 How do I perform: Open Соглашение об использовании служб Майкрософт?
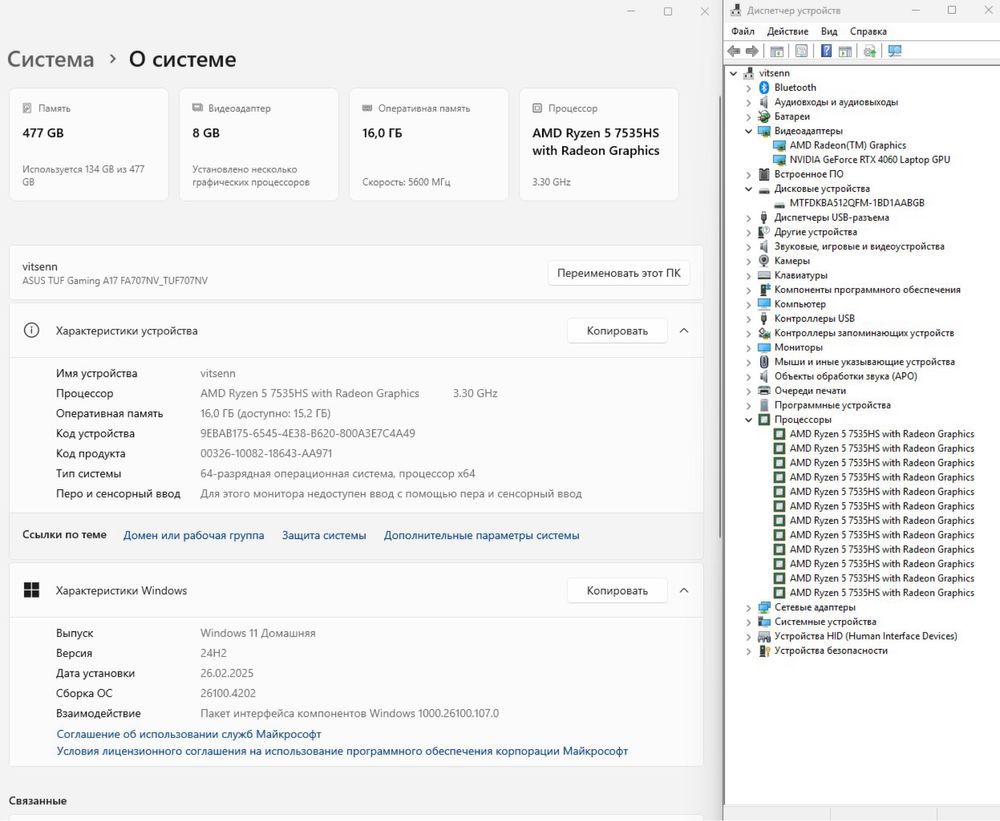(x=189, y=734)
